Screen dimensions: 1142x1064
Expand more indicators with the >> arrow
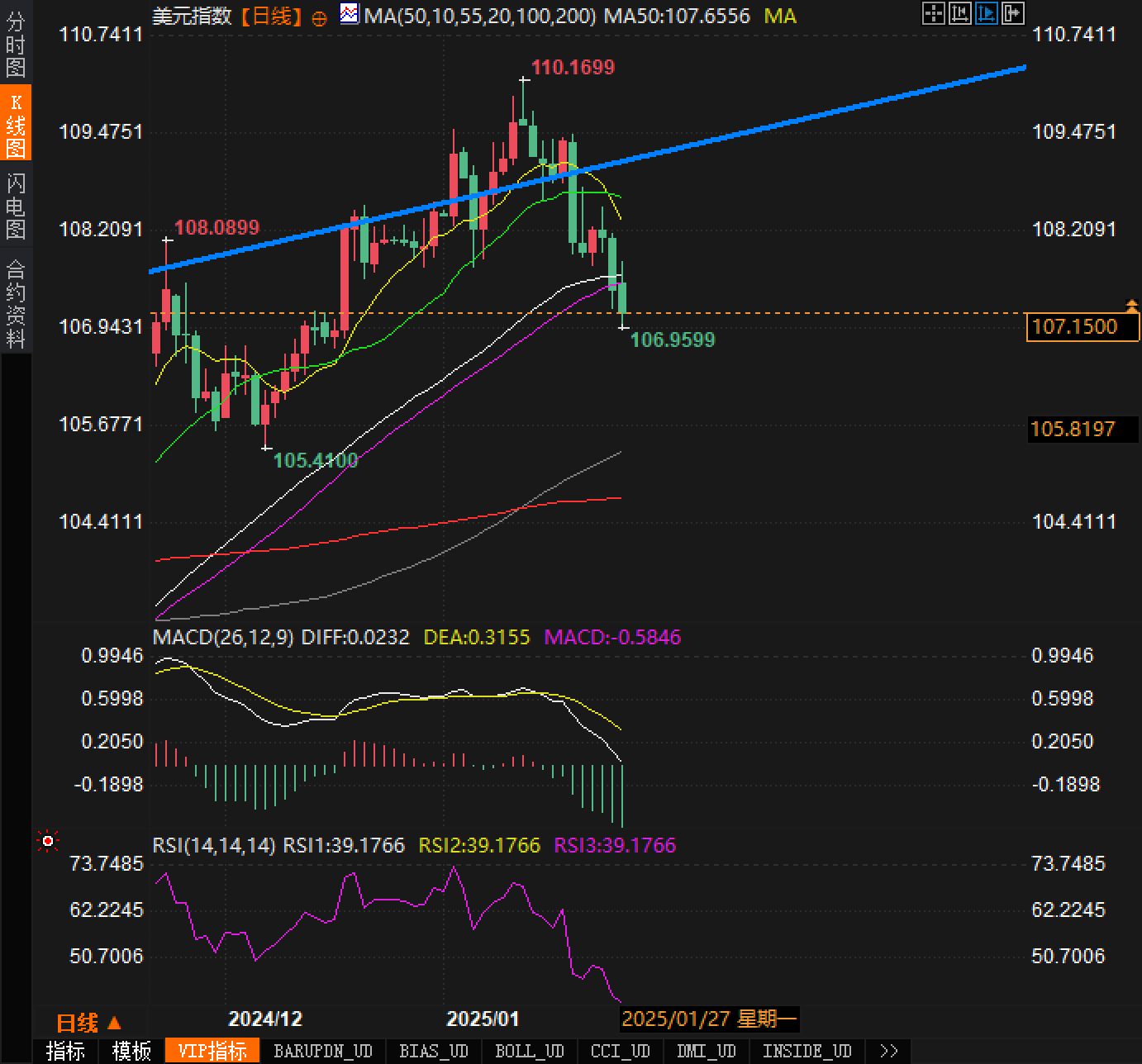(x=889, y=1051)
